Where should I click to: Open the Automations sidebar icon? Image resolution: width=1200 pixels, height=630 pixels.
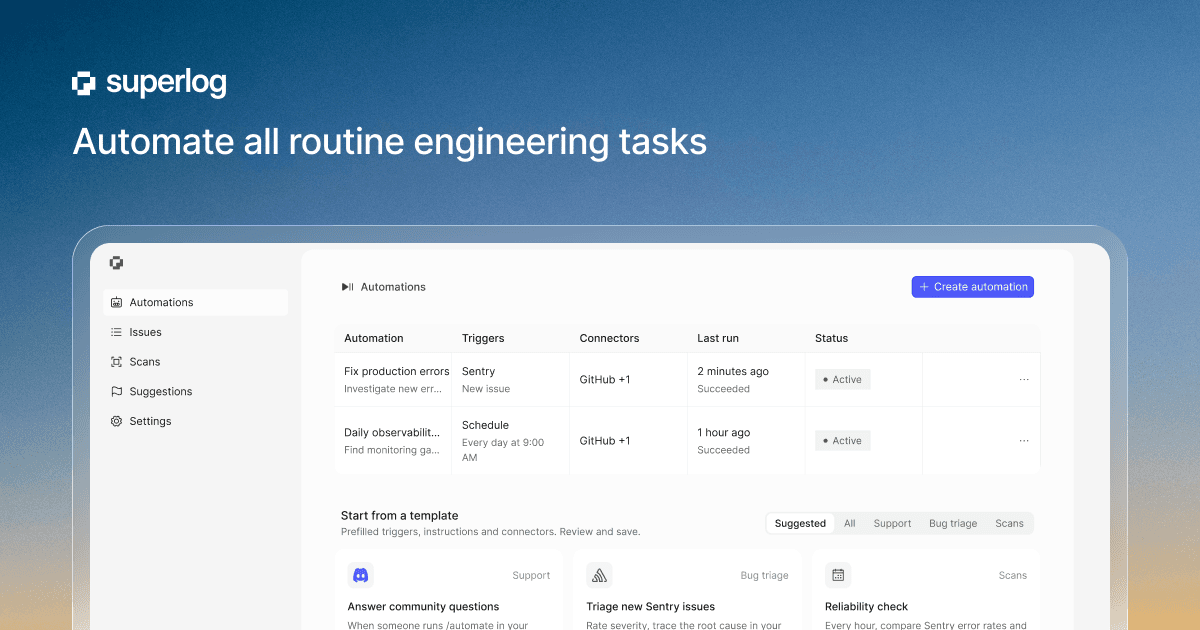[x=116, y=302]
